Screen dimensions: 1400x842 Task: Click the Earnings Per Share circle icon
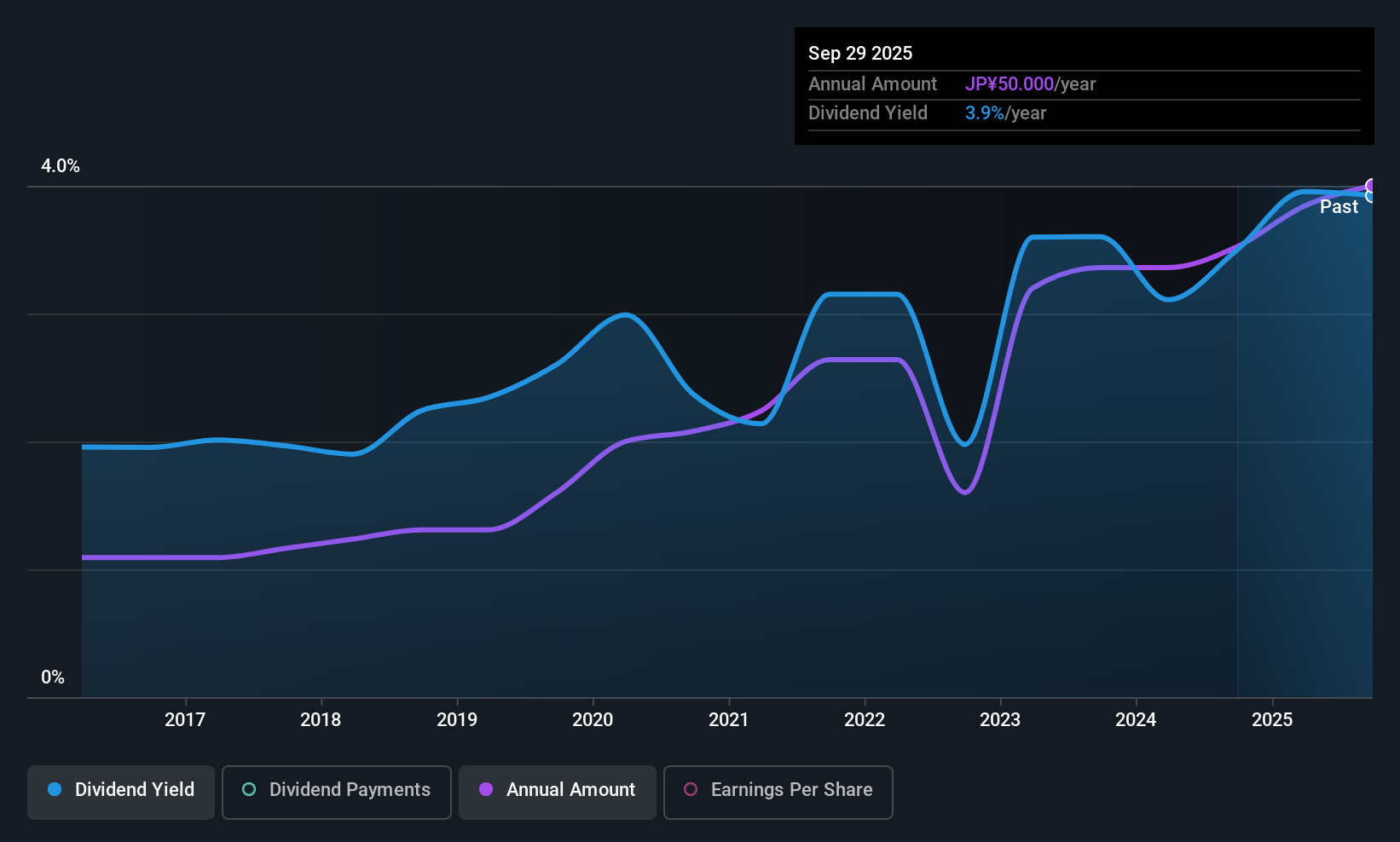(691, 790)
